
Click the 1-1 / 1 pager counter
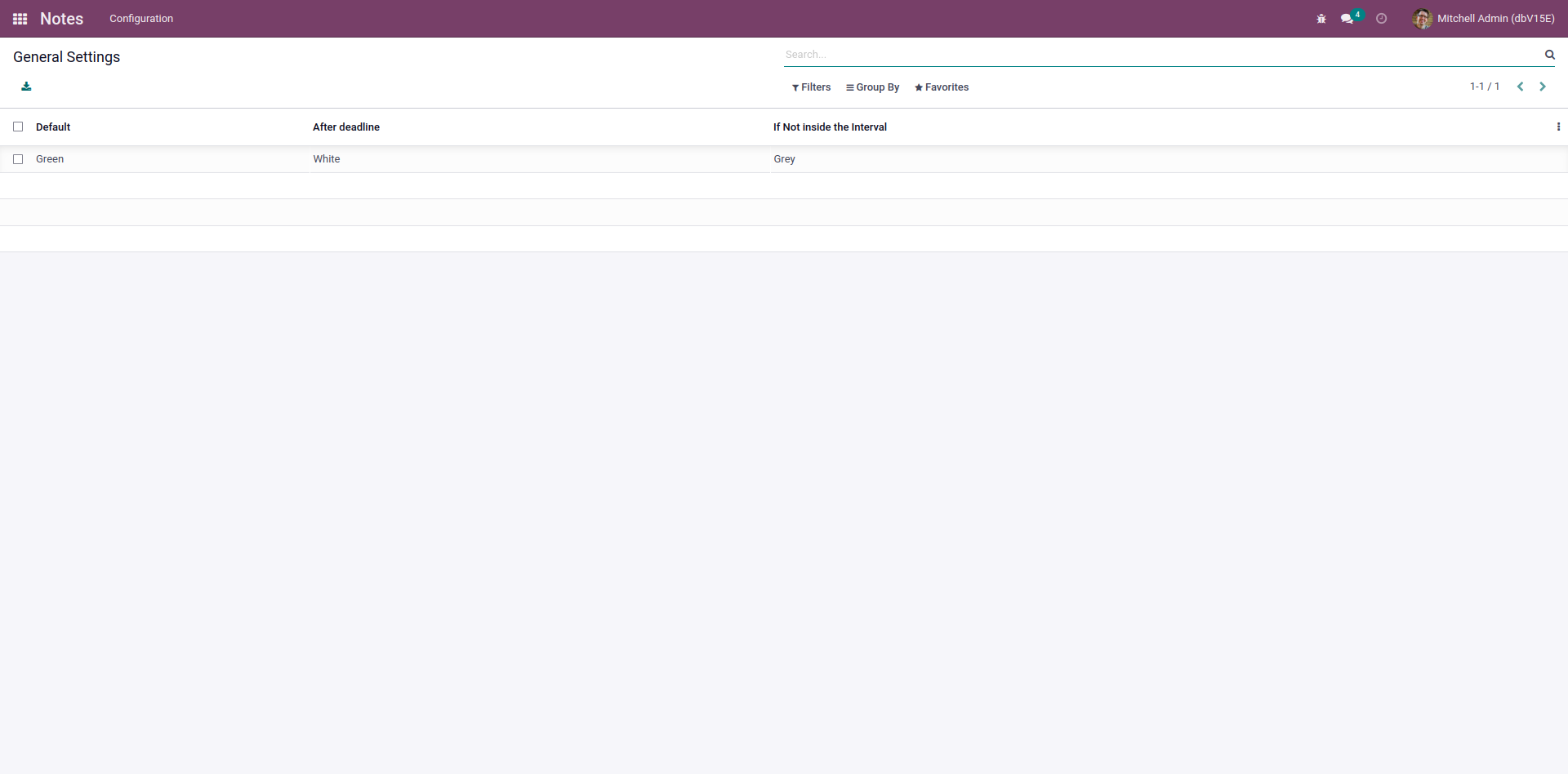(1484, 87)
